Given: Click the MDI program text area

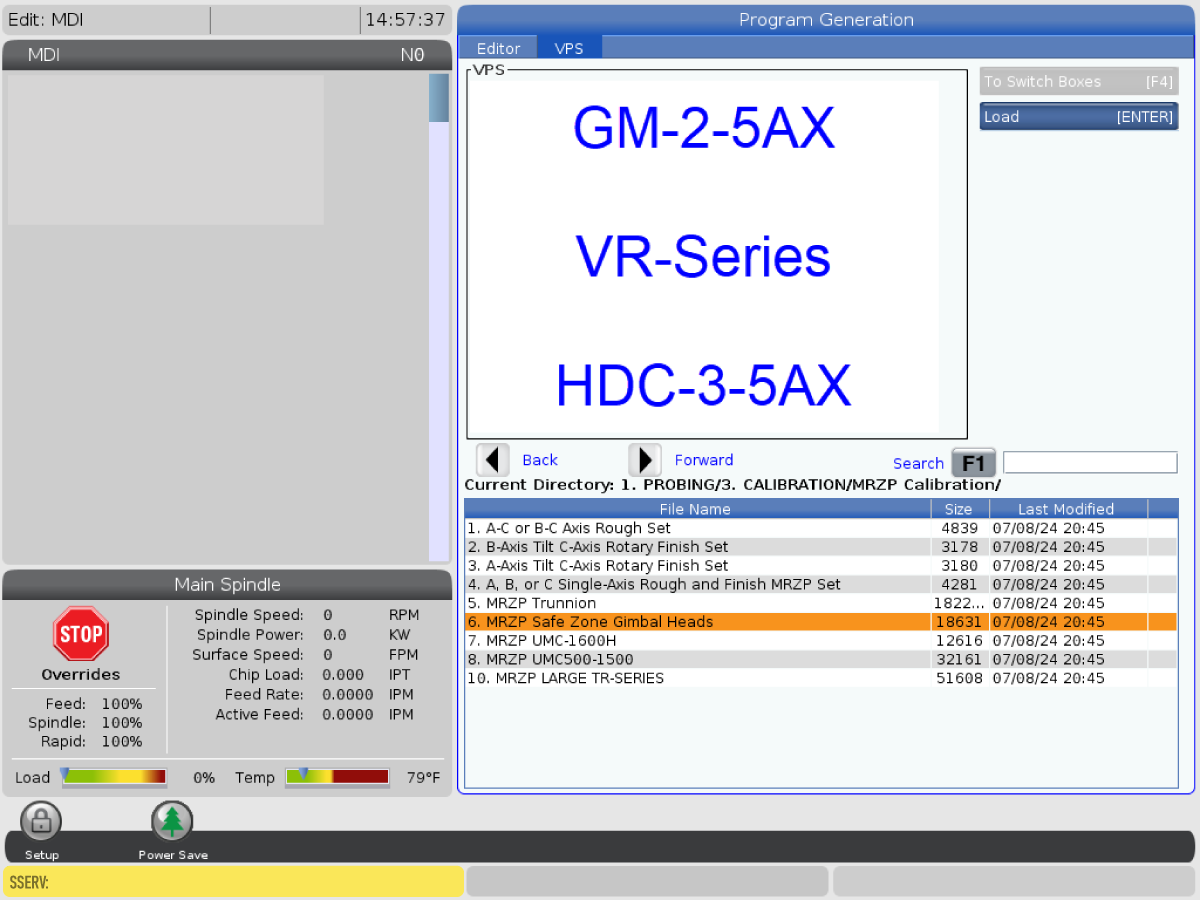Looking at the screenshot, I should (166, 150).
